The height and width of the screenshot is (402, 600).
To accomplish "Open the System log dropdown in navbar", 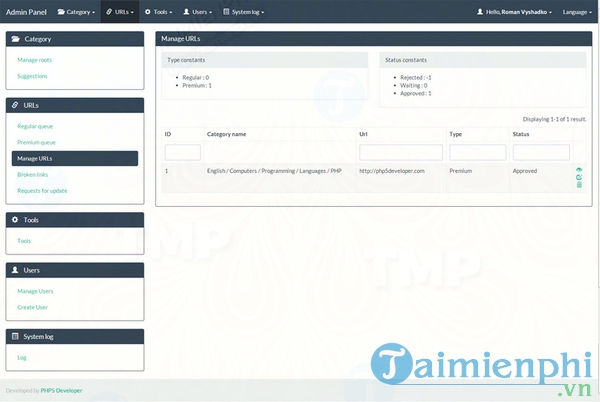I will [243, 12].
